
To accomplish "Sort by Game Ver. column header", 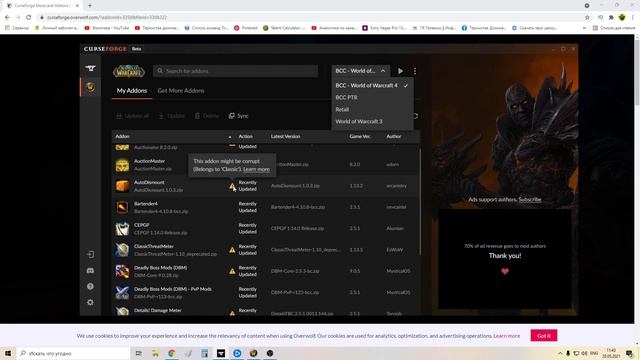I will point(360,136).
